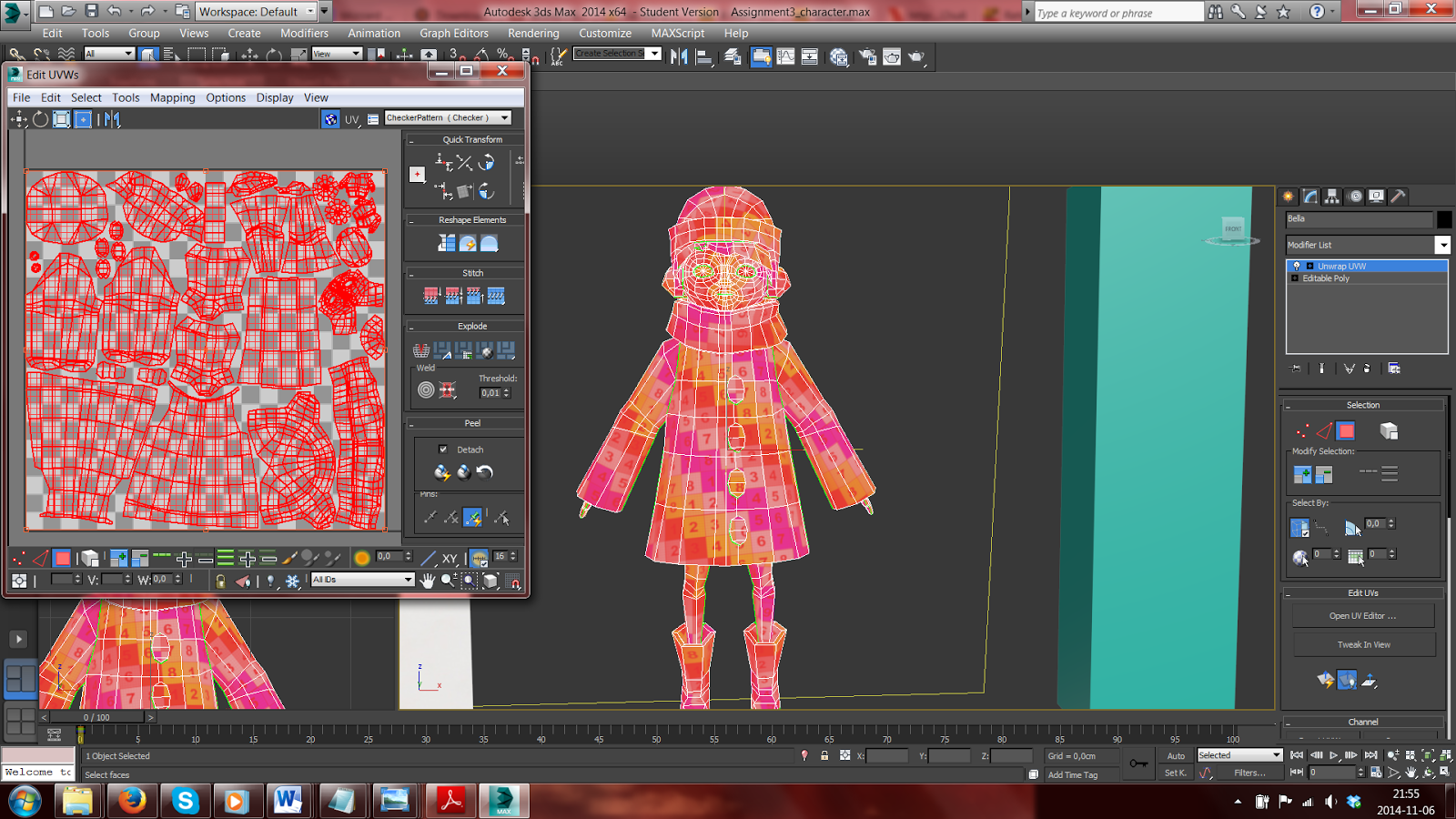Click the Quick Peel icon

pyautogui.click(x=441, y=471)
